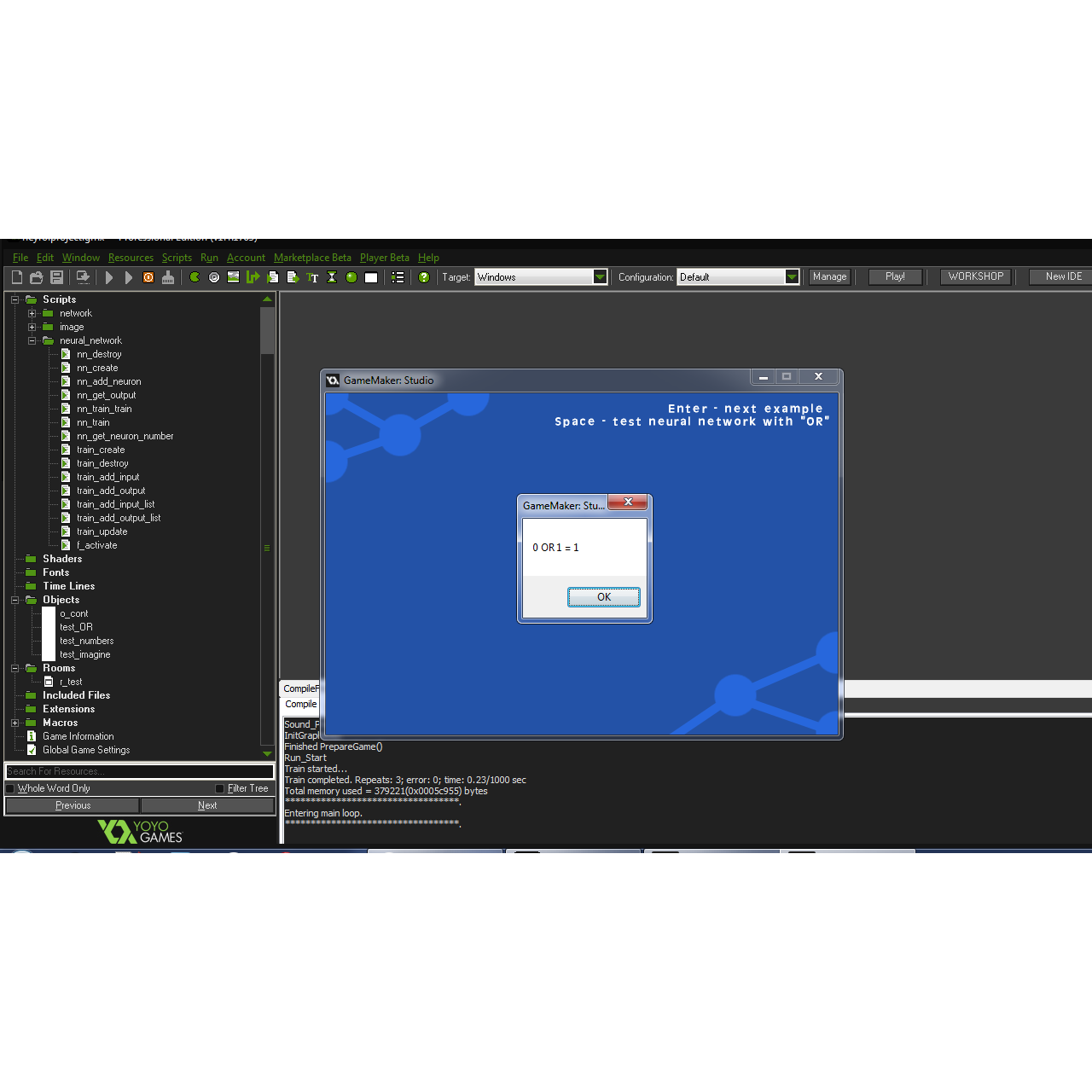
Task: Click the Create Sprite (Pac-Man) toolbar icon
Action: click(x=195, y=277)
